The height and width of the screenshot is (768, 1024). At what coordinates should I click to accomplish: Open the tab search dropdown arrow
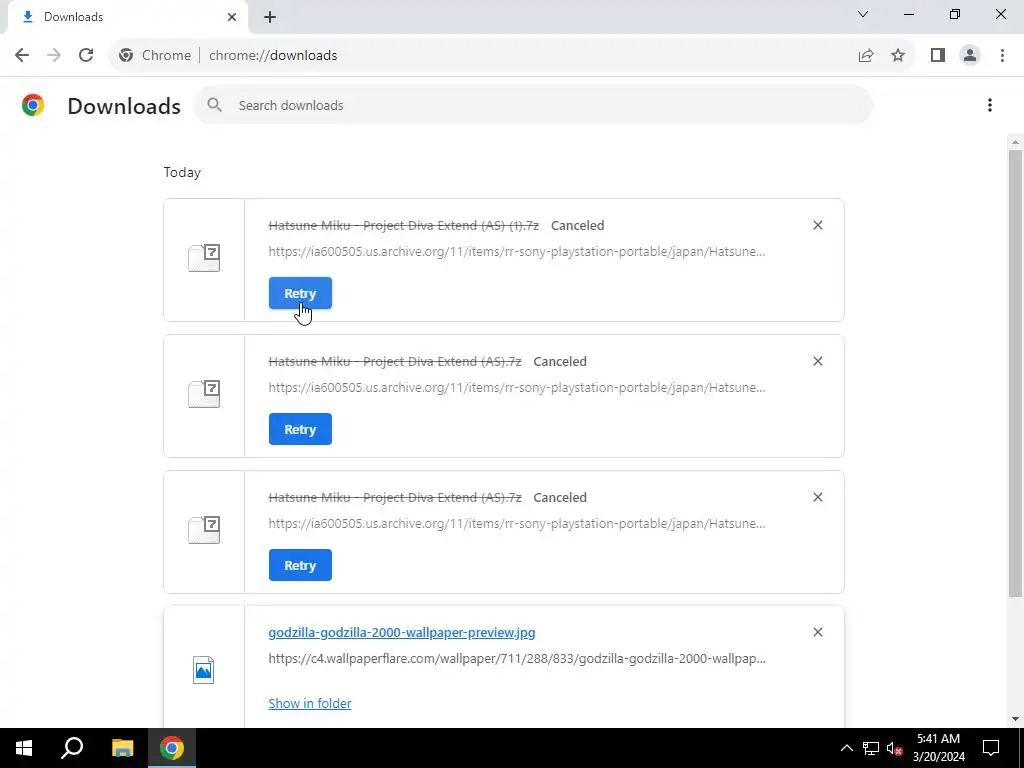pos(863,14)
